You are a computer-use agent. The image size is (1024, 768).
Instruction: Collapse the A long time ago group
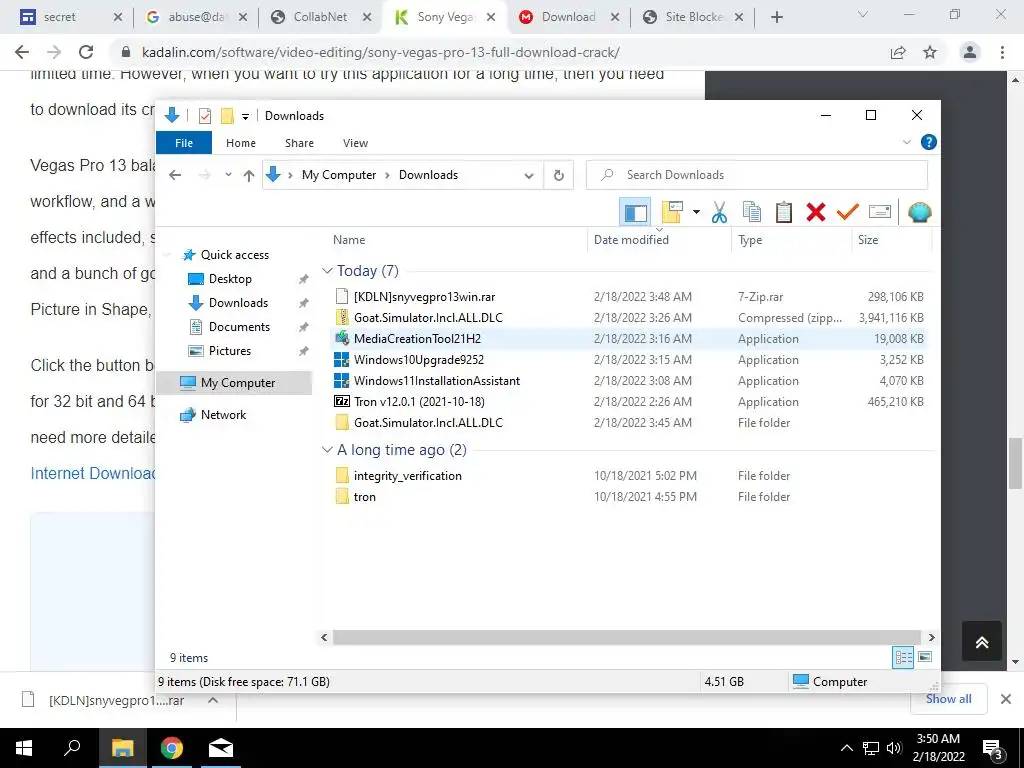pos(327,449)
